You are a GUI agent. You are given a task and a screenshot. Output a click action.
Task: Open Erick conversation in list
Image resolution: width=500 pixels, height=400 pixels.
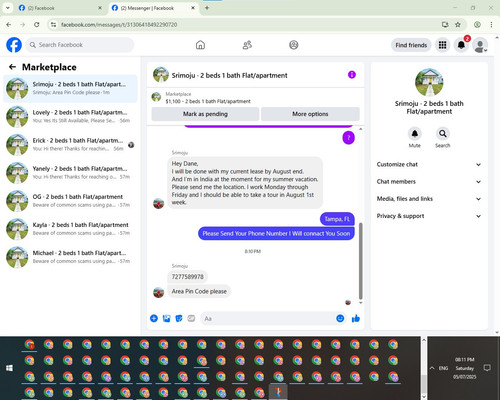click(70, 145)
